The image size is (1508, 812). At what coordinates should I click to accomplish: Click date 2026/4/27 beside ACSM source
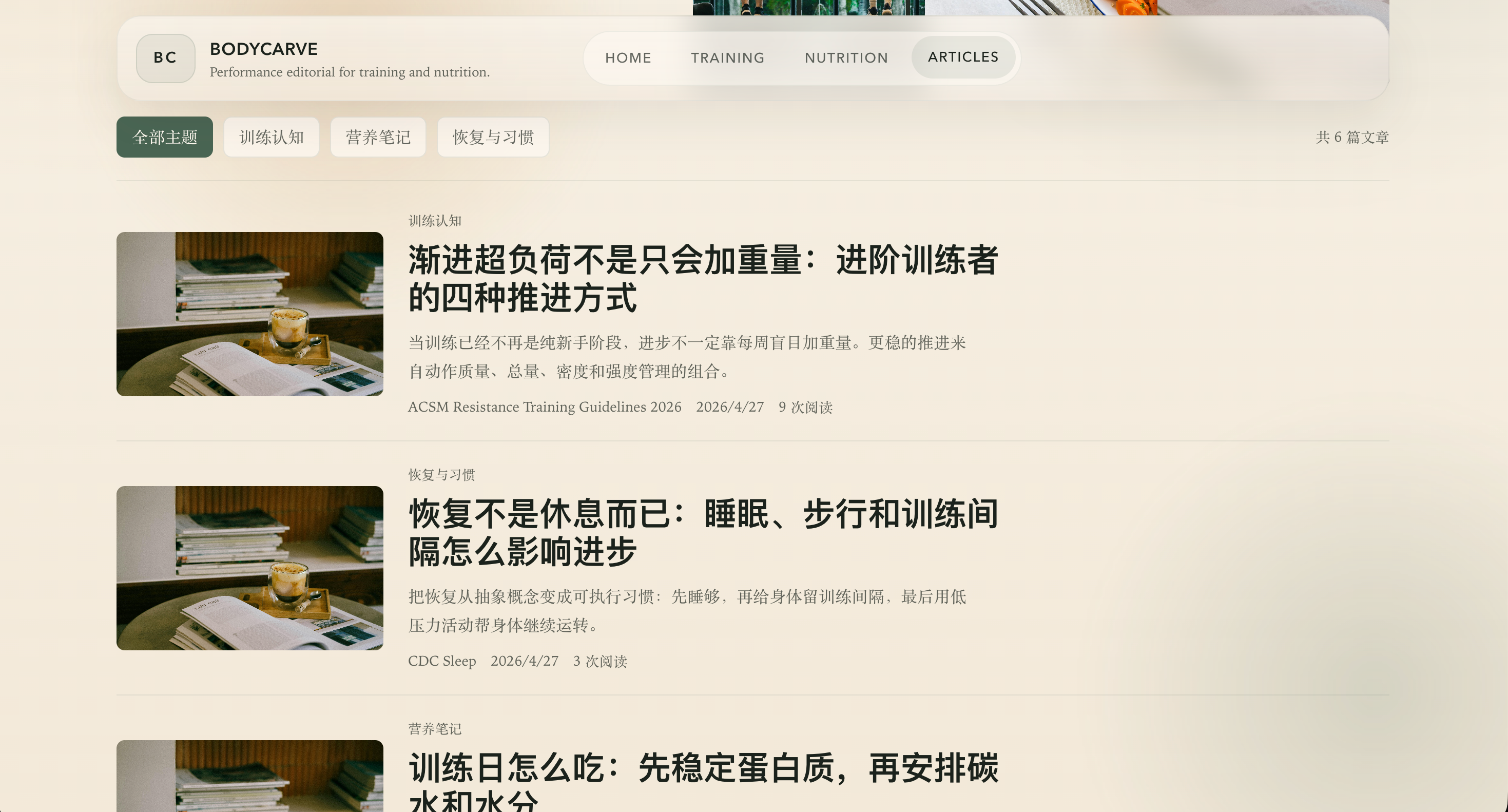coord(730,407)
